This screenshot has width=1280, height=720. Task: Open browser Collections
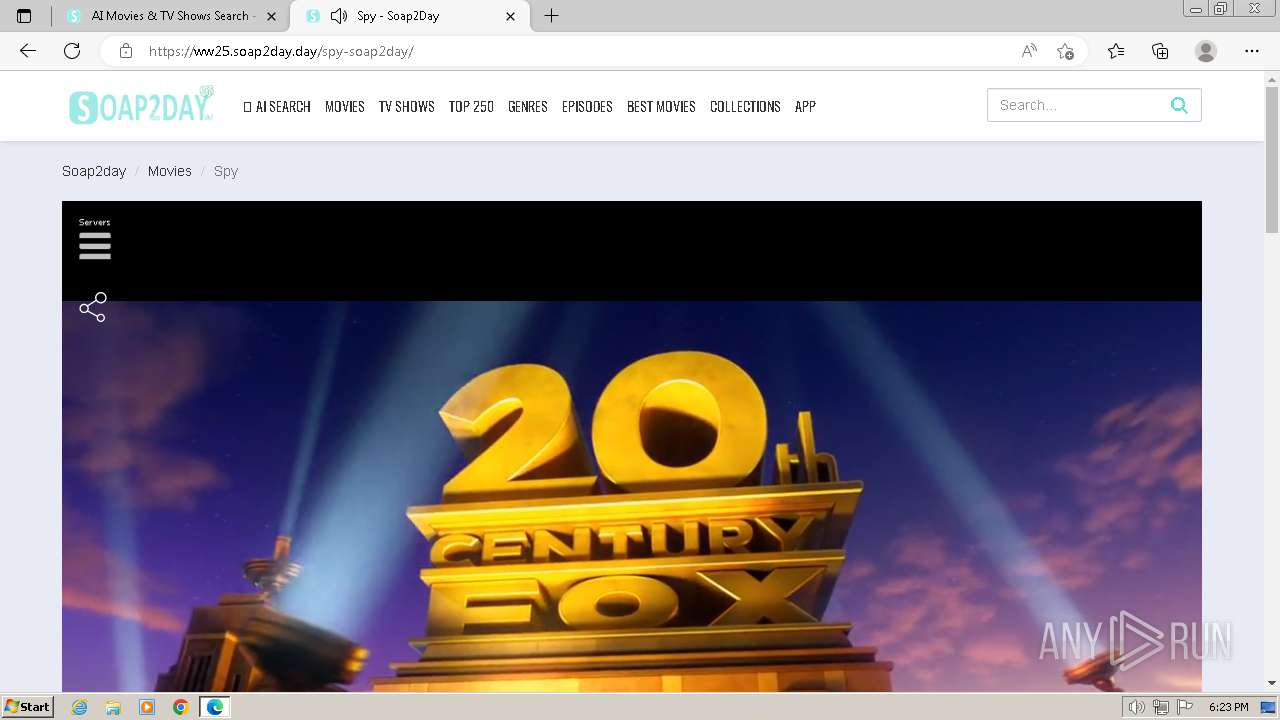click(1160, 51)
